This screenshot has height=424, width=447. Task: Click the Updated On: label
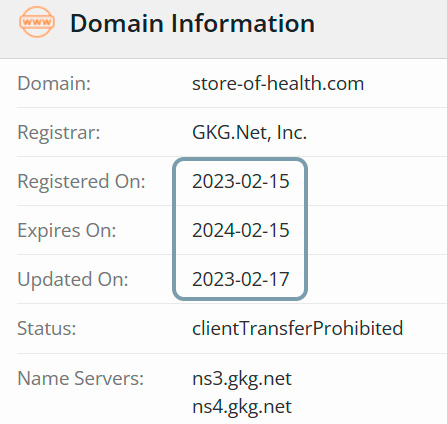[73, 279]
